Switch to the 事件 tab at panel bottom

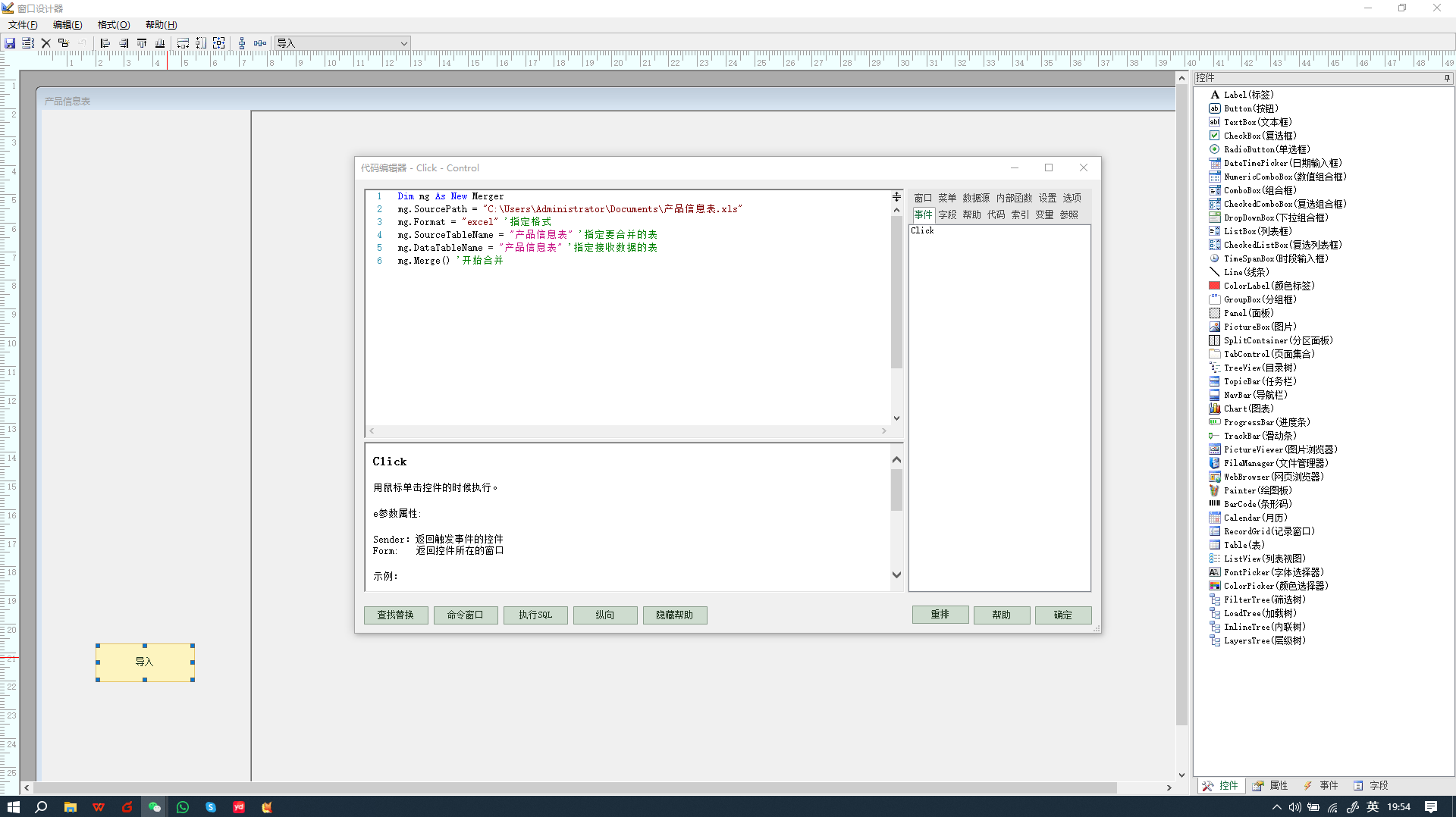click(x=1320, y=786)
